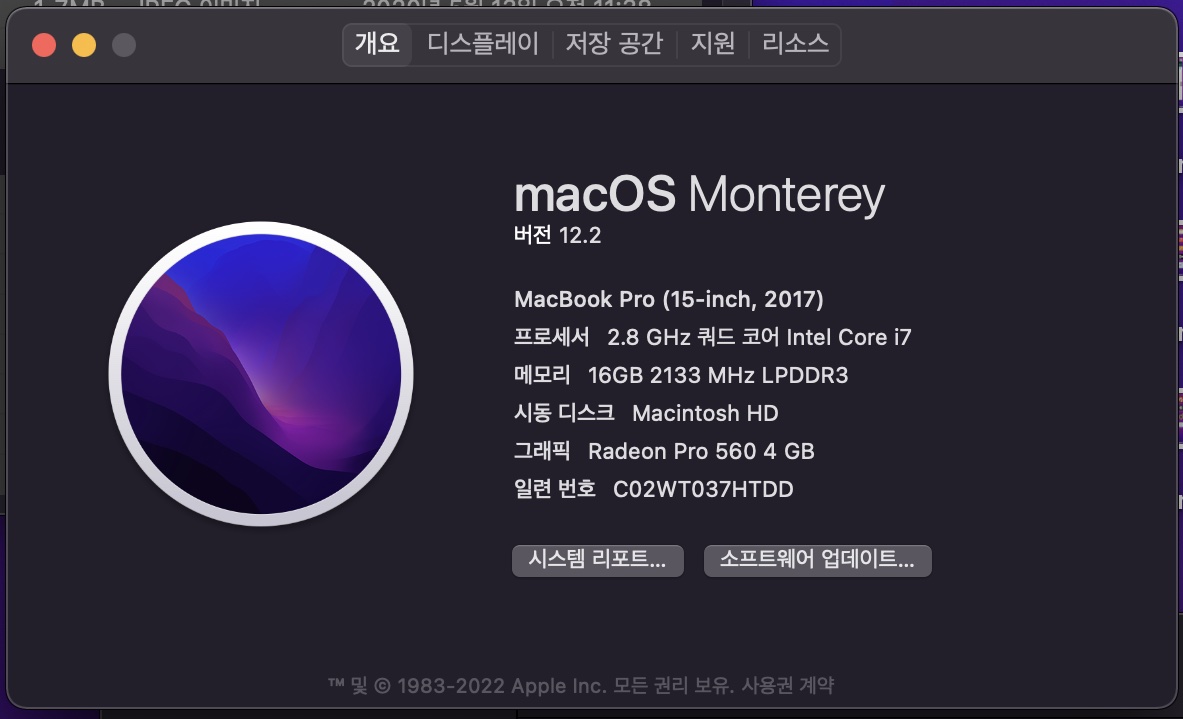The width and height of the screenshot is (1183, 719).
Task: Click the serial number C02WT037HTDD
Action: (703, 489)
